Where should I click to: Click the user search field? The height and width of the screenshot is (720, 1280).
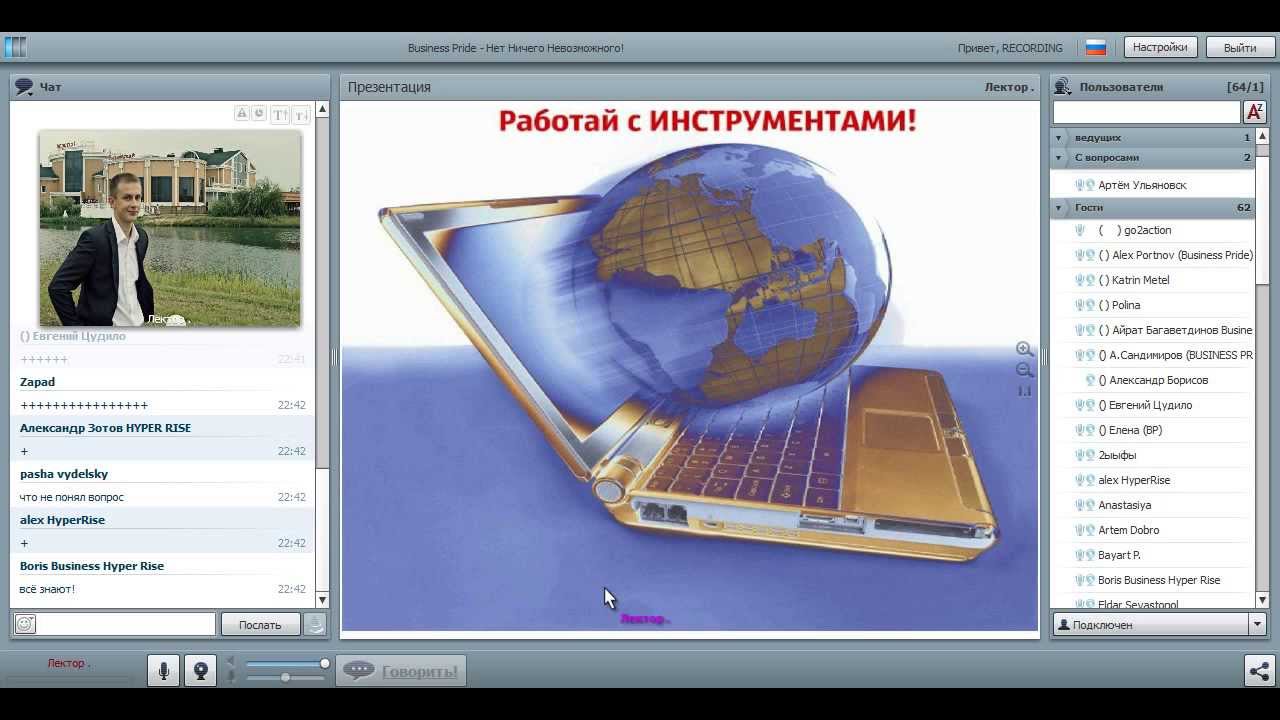[x=1147, y=112]
